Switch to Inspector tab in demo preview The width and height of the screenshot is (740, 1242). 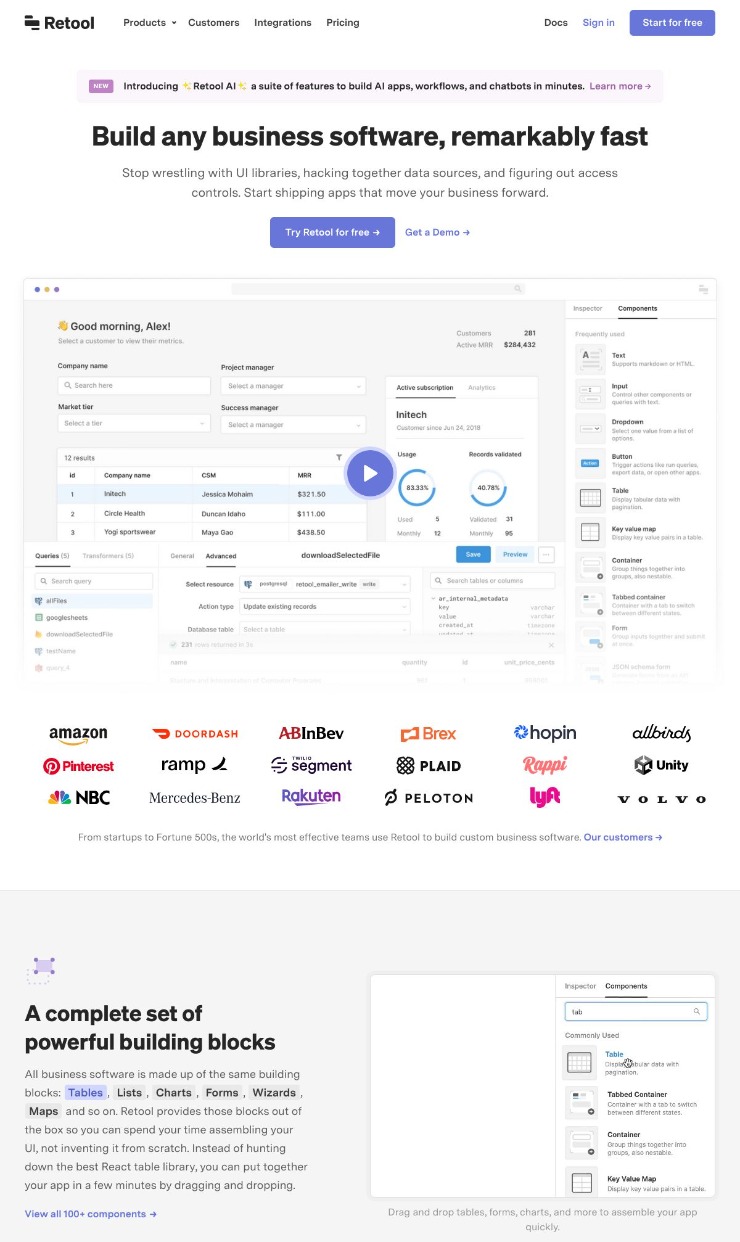click(588, 308)
